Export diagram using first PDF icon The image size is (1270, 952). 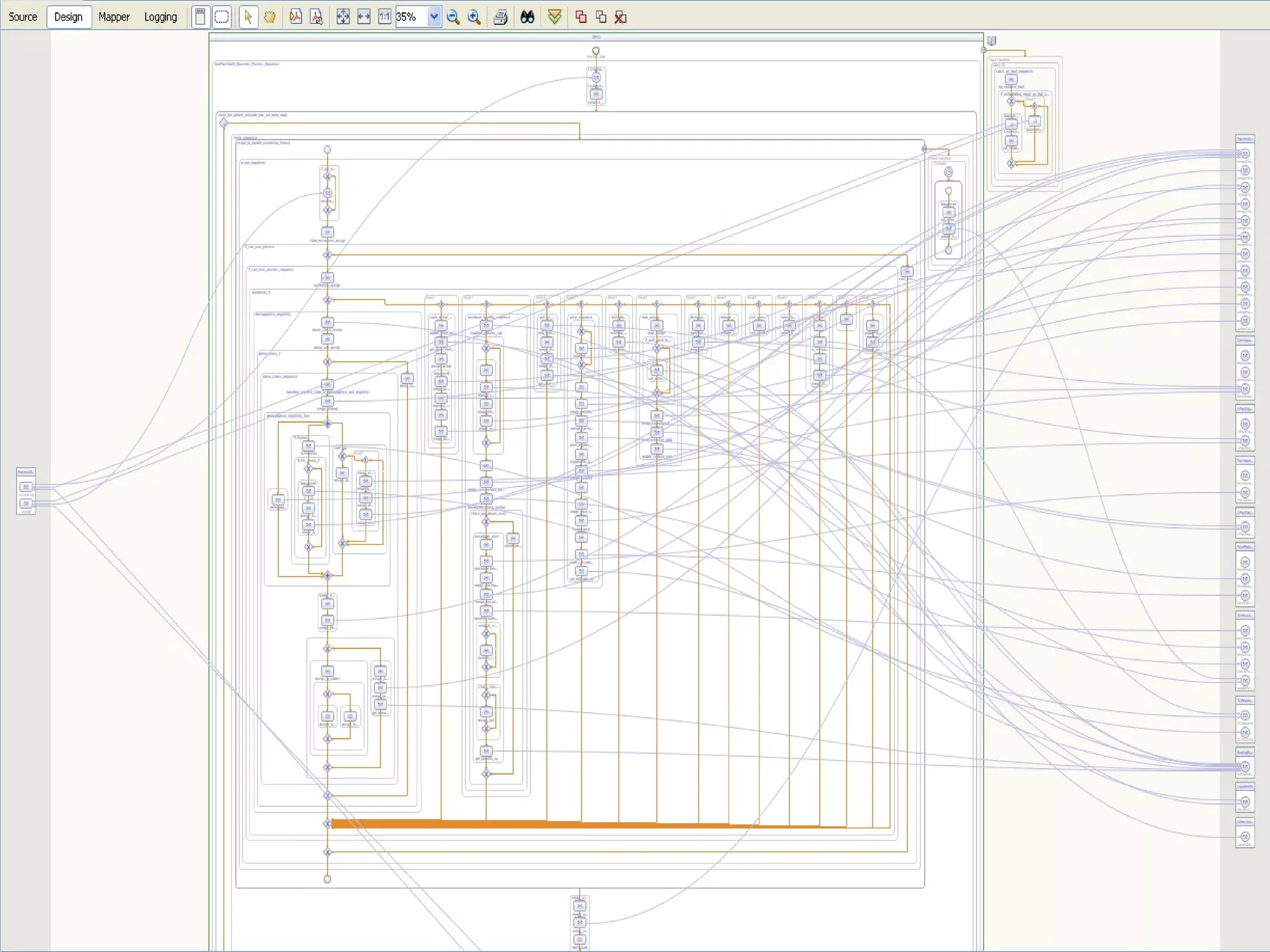(296, 17)
